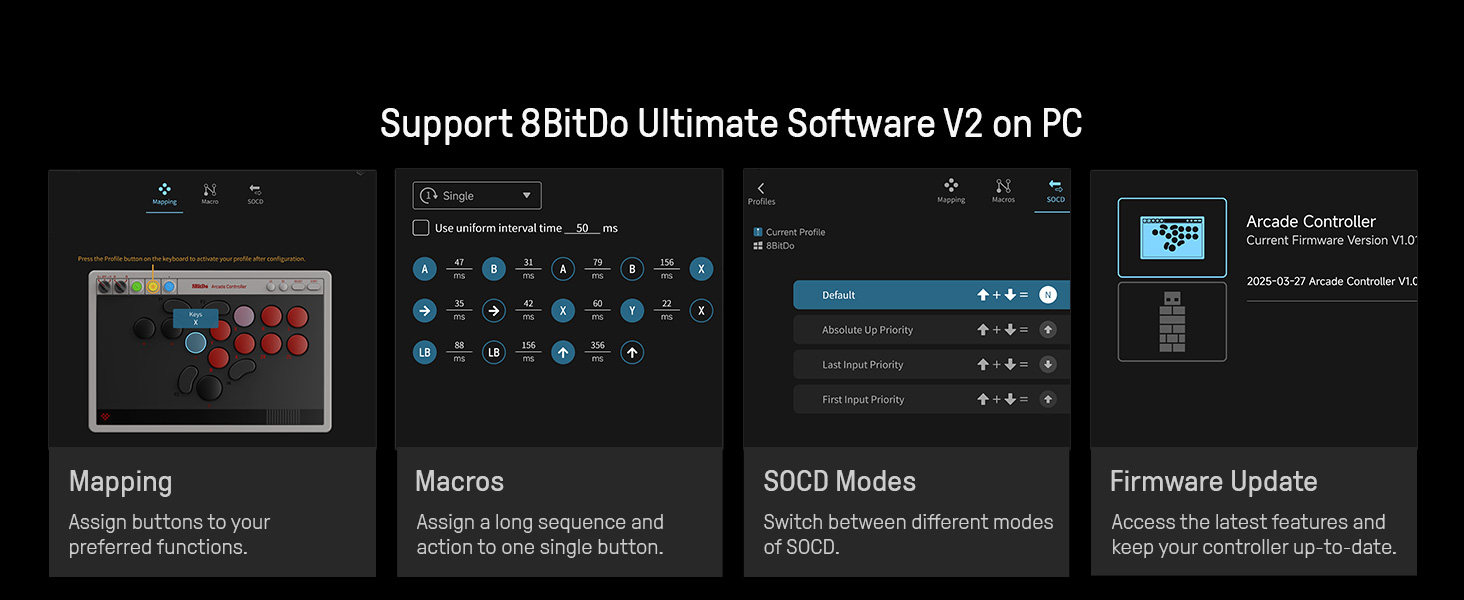This screenshot has width=1464, height=600.
Task: Go back using the arrow above Profiles
Action: tap(761, 188)
